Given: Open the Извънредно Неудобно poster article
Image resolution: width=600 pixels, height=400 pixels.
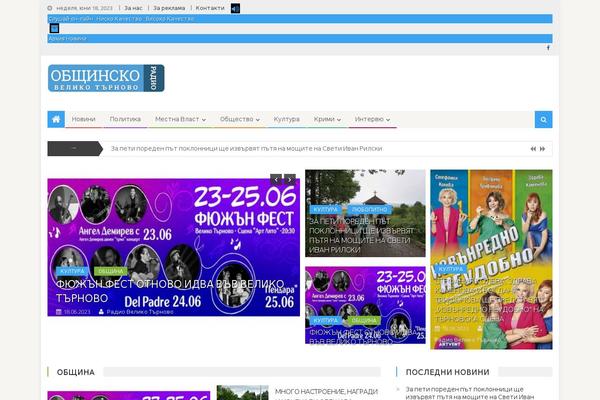Looking at the screenshot, I should 491,259.
